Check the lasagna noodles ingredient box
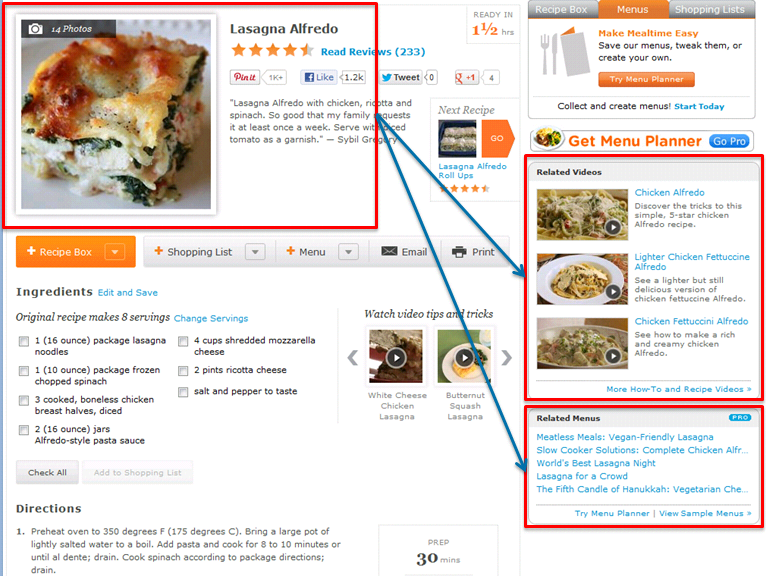The height and width of the screenshot is (576, 766). (x=23, y=341)
